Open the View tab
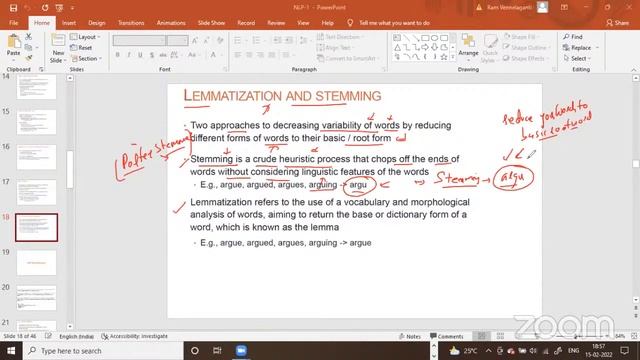 [x=303, y=23]
